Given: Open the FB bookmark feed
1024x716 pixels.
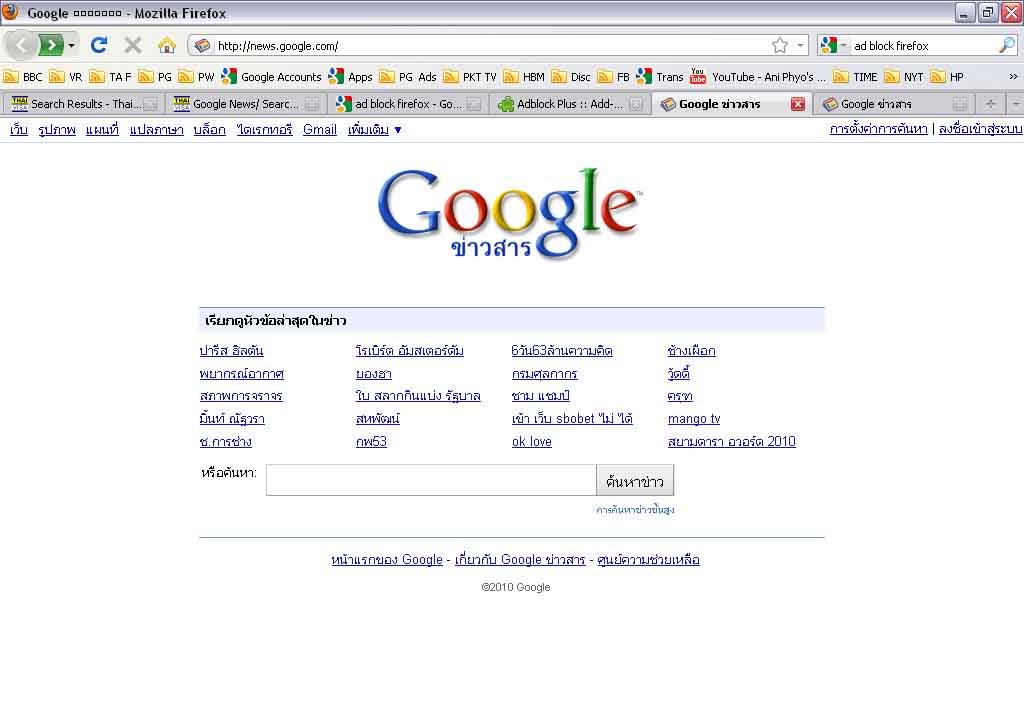Looking at the screenshot, I should tap(614, 77).
